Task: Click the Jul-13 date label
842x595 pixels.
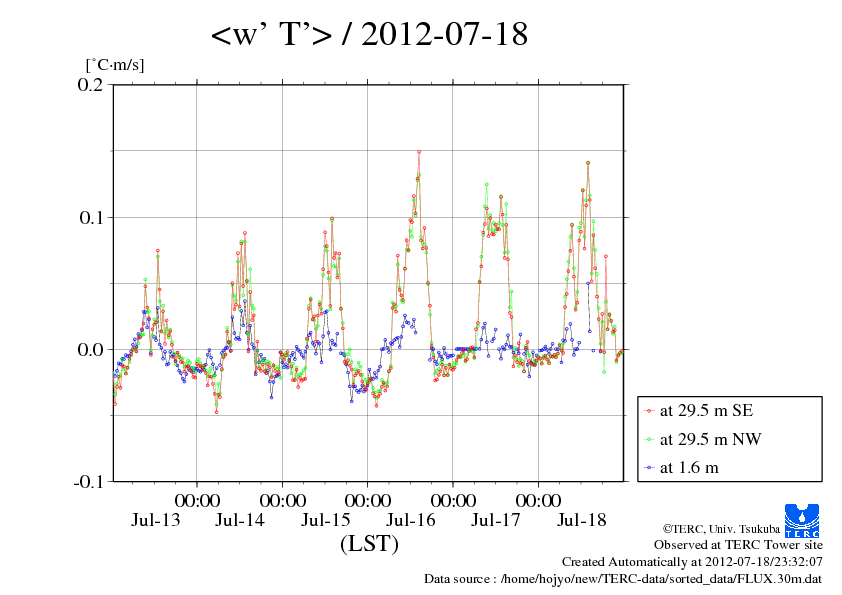Action: coord(156,520)
